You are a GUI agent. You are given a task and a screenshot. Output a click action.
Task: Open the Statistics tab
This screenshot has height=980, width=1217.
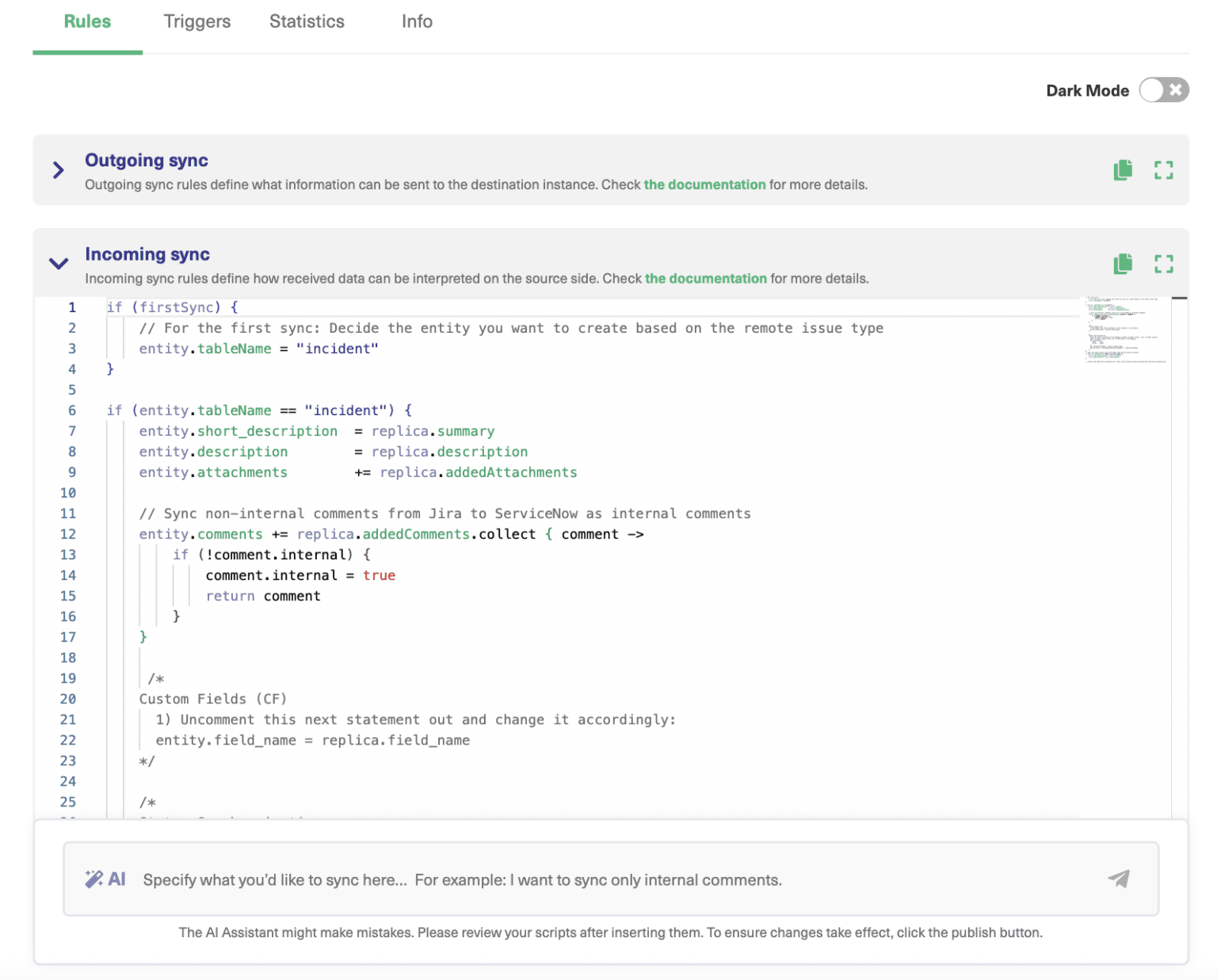click(307, 21)
